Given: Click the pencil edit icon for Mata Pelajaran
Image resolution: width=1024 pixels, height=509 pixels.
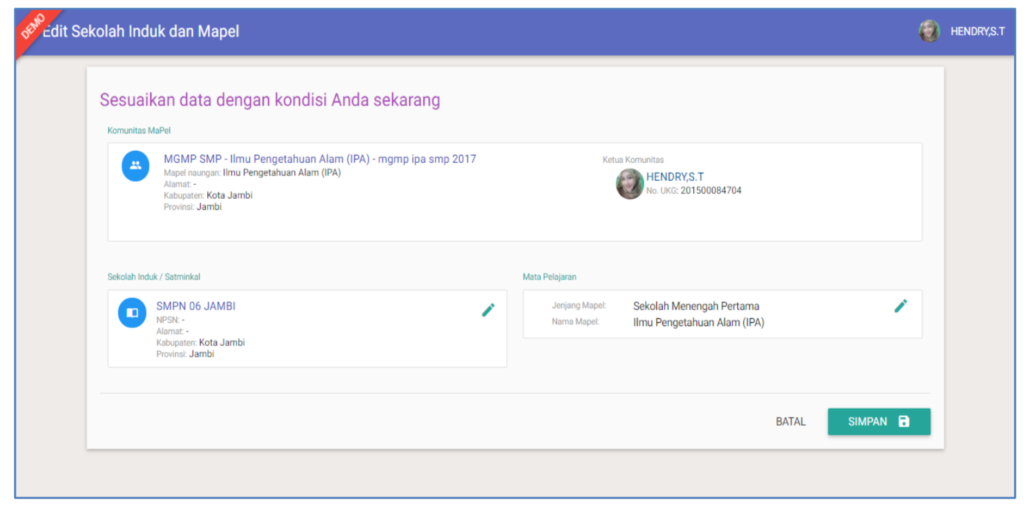Looking at the screenshot, I should [901, 306].
